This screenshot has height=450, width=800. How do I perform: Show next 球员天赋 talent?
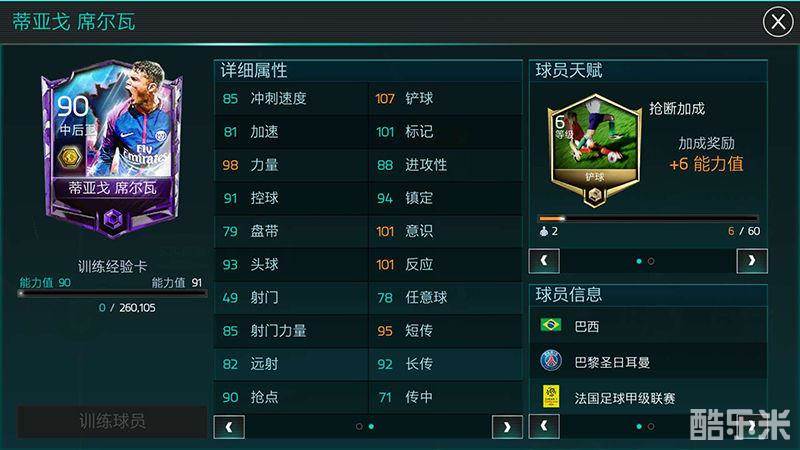(752, 261)
